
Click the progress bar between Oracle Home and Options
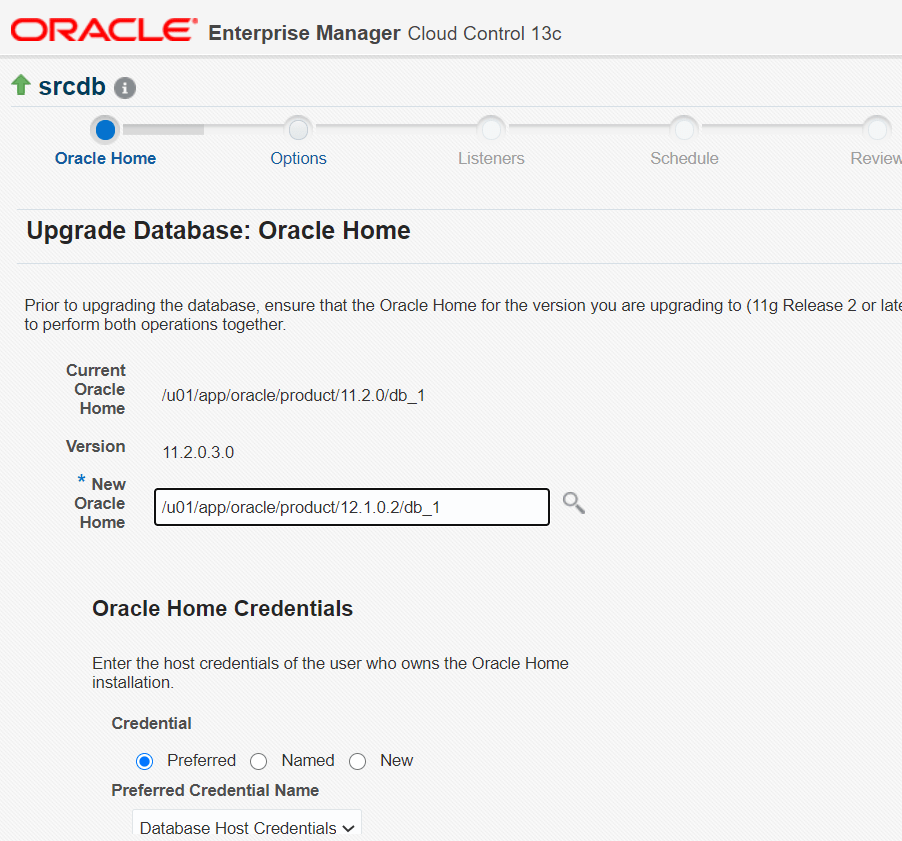coord(200,129)
